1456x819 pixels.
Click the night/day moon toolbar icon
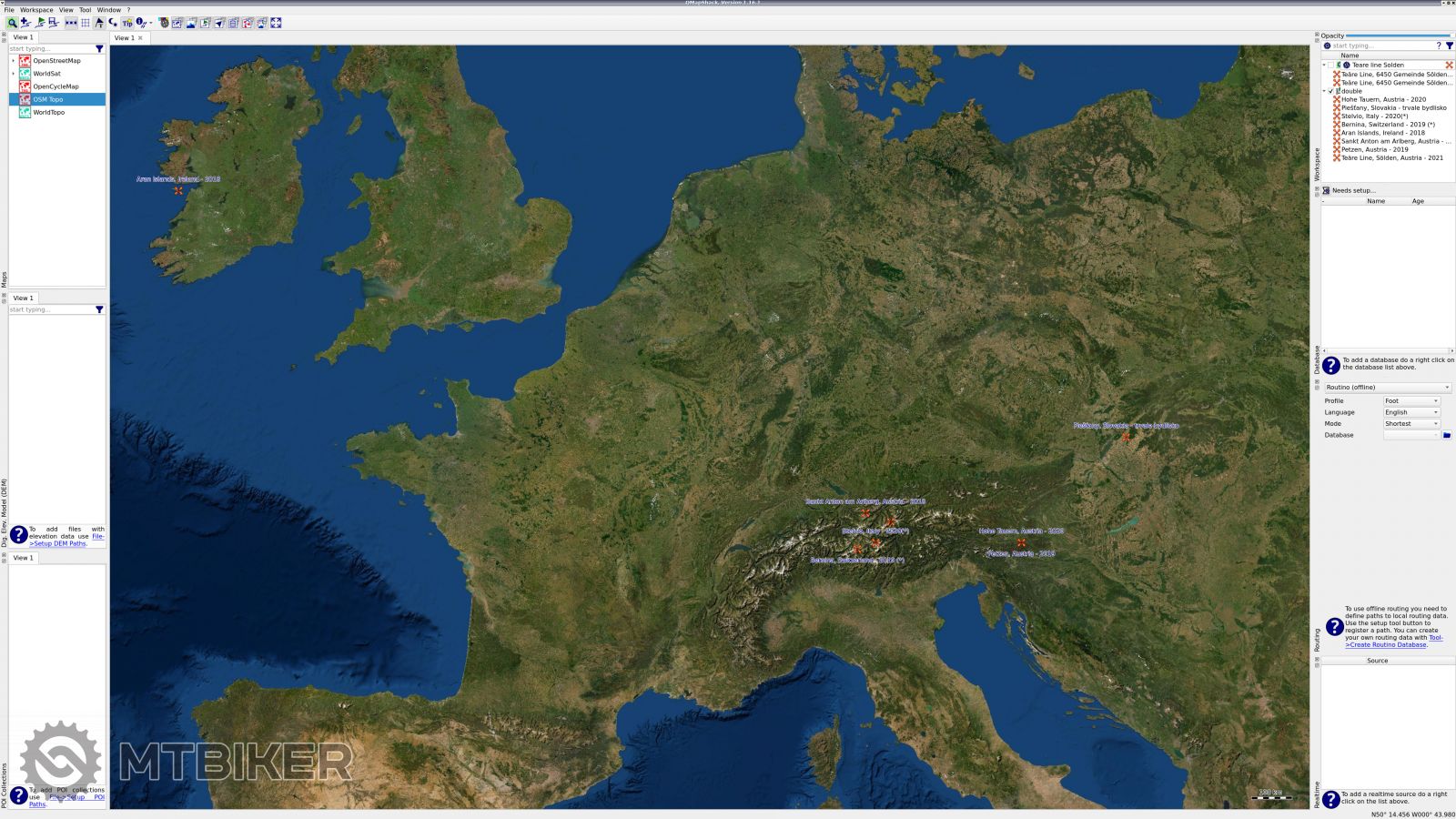click(113, 23)
